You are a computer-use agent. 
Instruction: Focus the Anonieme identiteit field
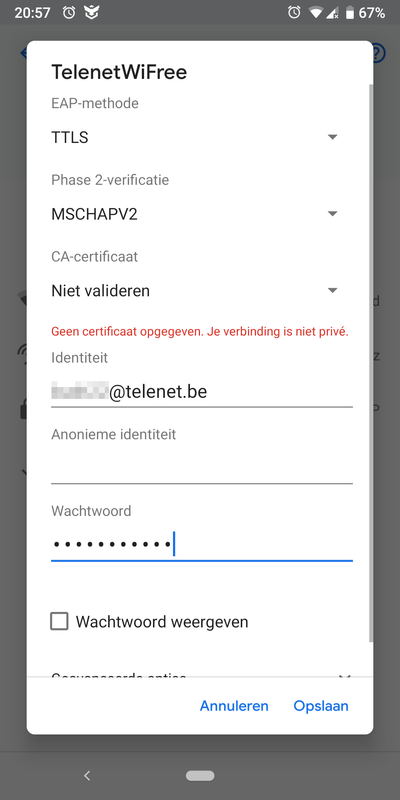tap(202, 467)
